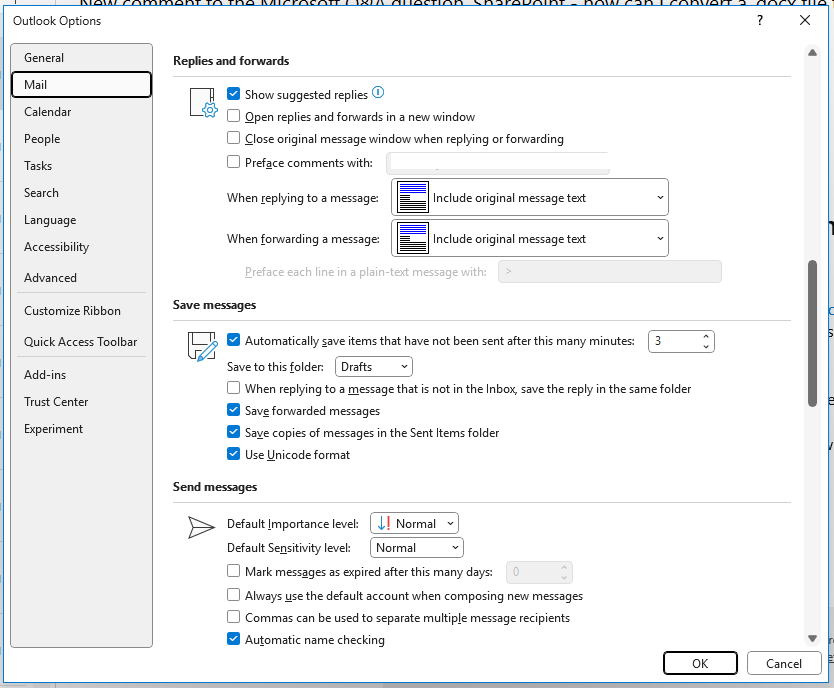Viewport: 834px width, 688px height.
Task: Click the question mark help icon in the title bar
Action: pos(760,20)
